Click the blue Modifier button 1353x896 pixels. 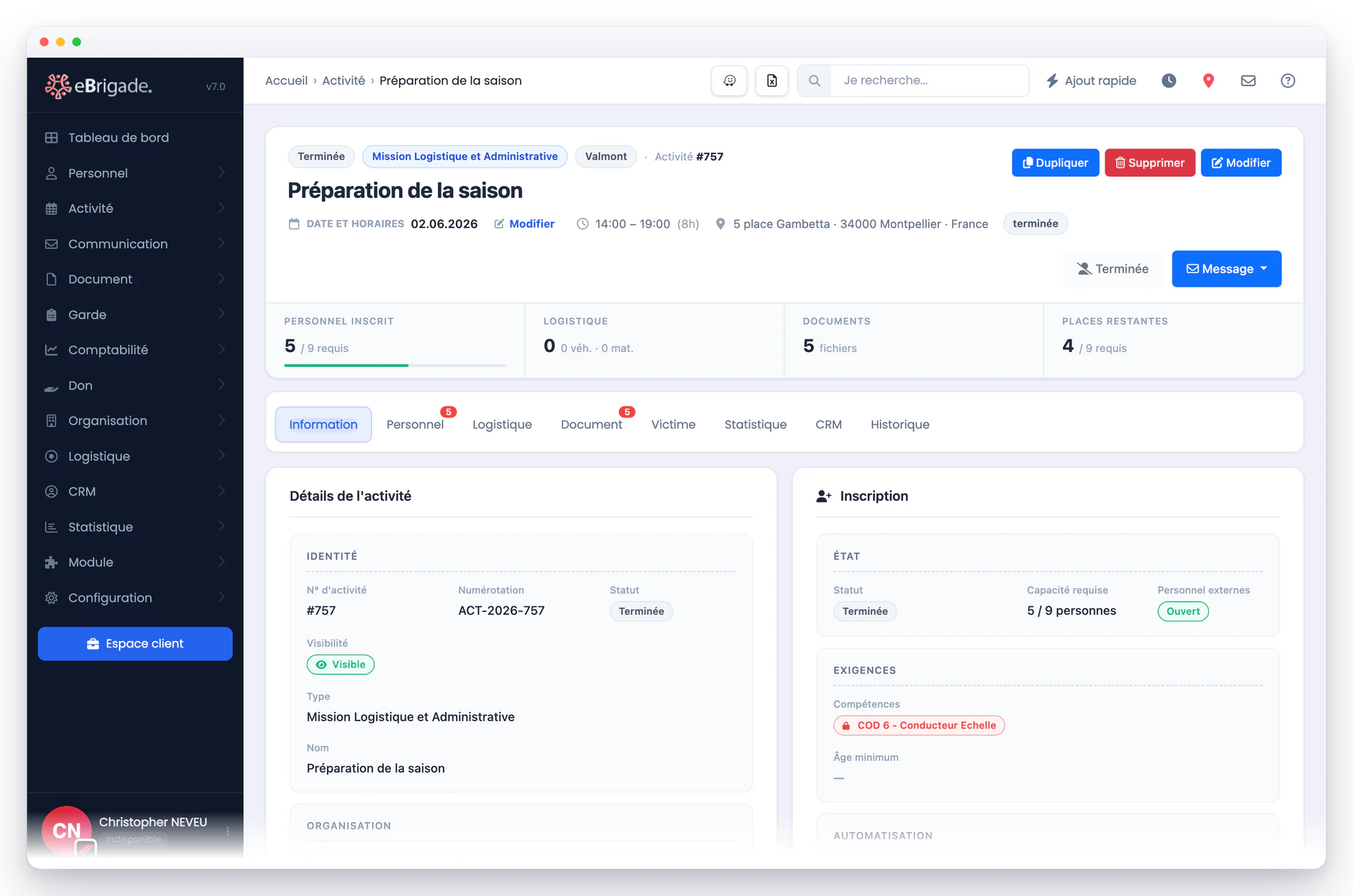tap(1241, 163)
